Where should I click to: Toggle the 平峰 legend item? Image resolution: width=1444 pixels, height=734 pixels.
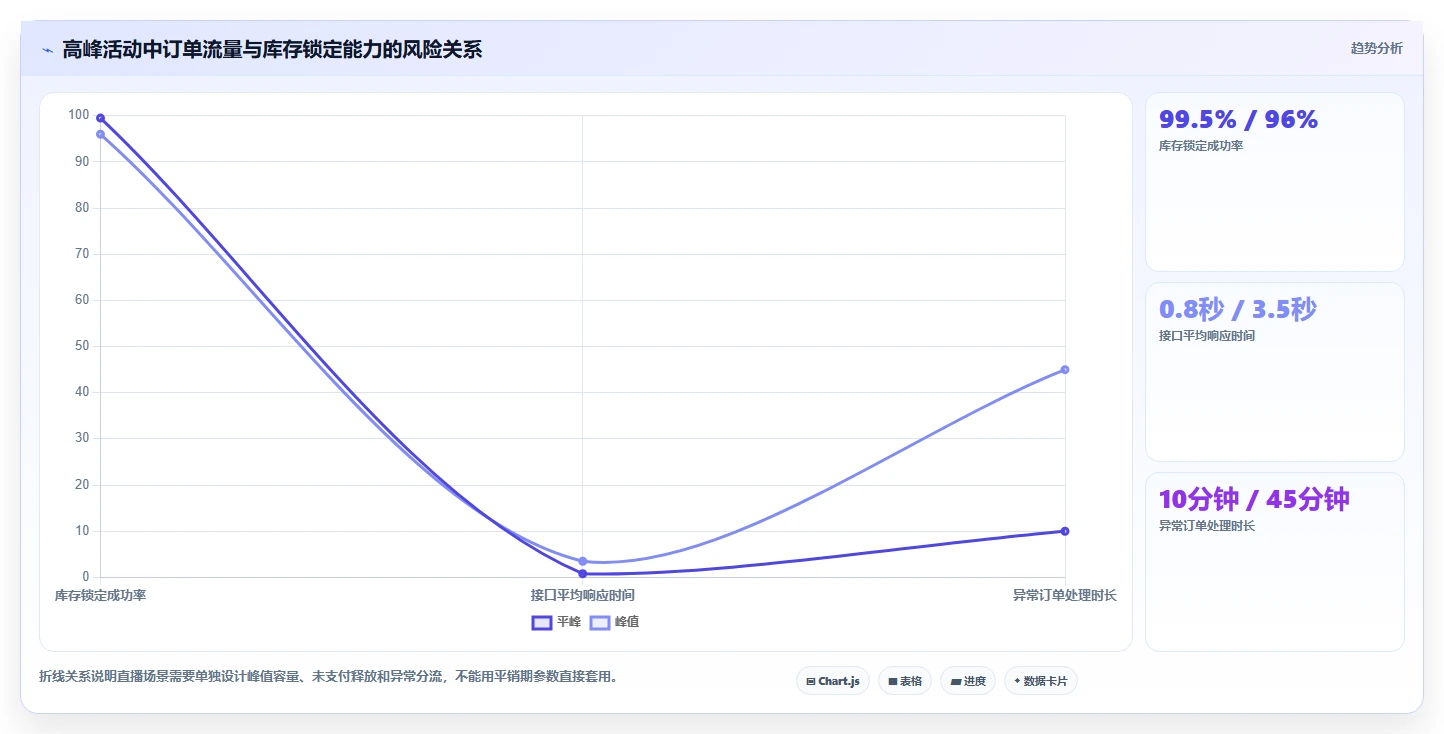click(556, 622)
